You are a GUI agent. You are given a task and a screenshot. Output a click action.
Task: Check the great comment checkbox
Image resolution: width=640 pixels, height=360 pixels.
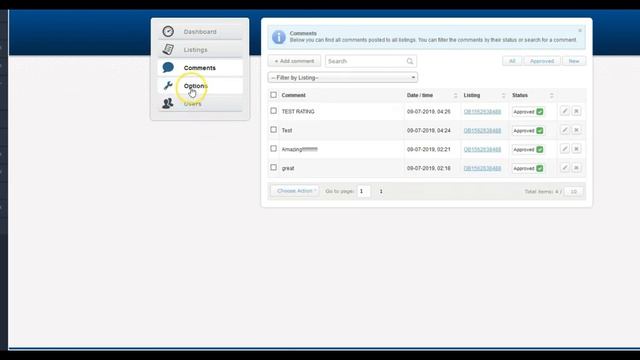[273, 167]
